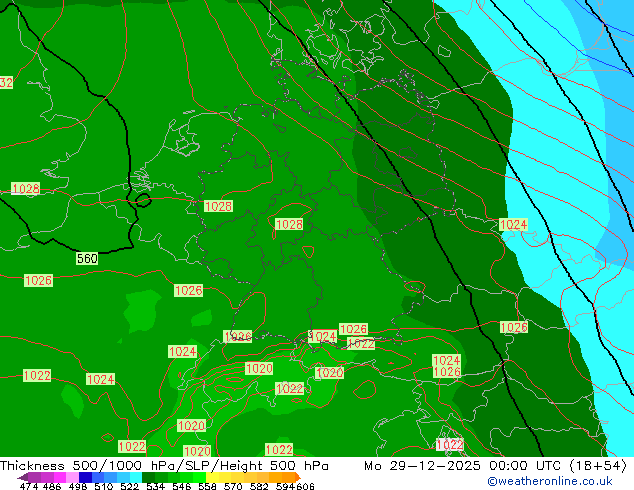The width and height of the screenshot is (634, 490).
Task: Click the small closed black contour loop near Belgium
Action: click(x=143, y=200)
